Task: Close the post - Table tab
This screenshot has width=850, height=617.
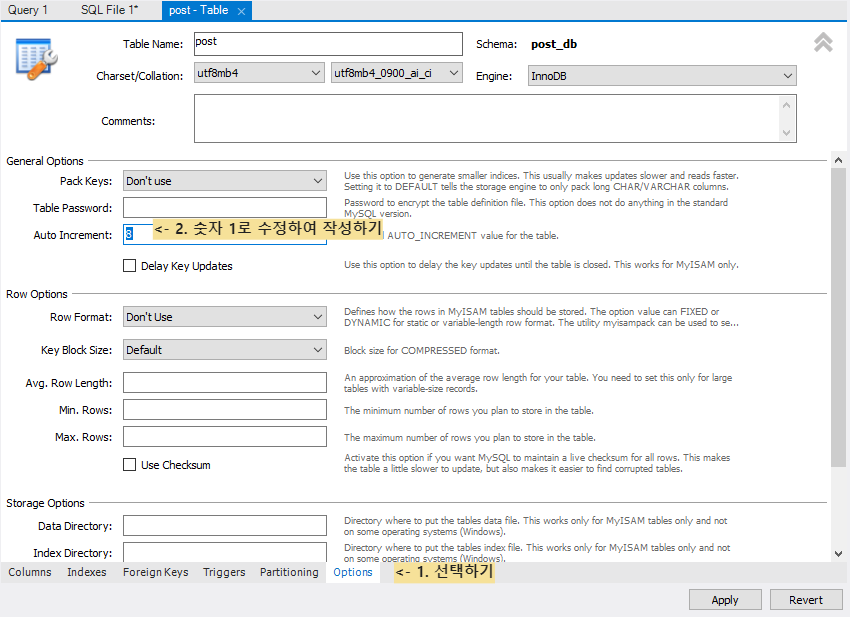Action: click(241, 11)
